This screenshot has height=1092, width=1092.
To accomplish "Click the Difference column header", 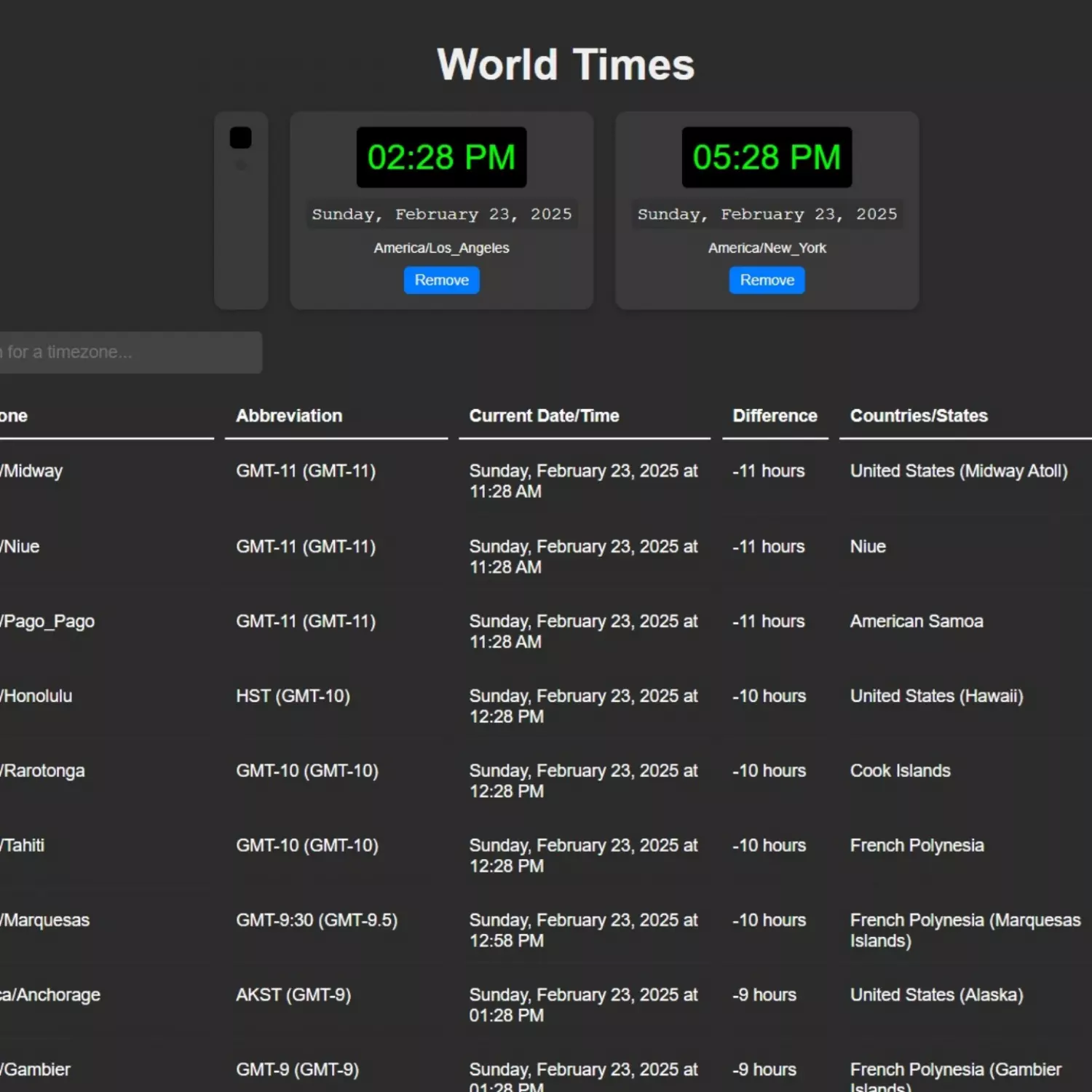I will pyautogui.click(x=775, y=416).
